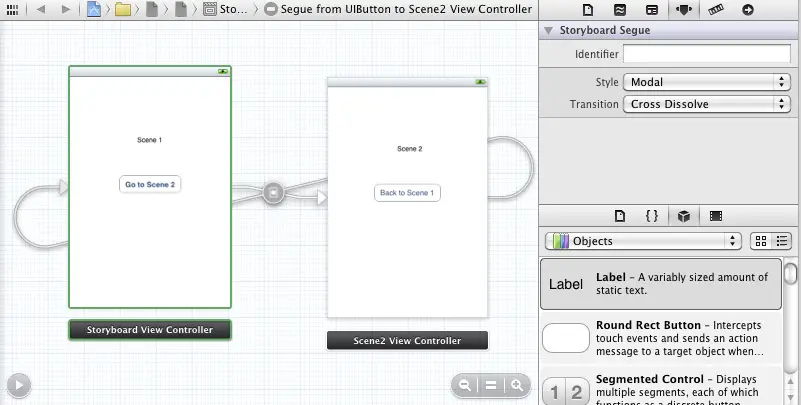This screenshot has height=405, width=801.
Task: Switch library to icon grid view
Action: coord(761,241)
